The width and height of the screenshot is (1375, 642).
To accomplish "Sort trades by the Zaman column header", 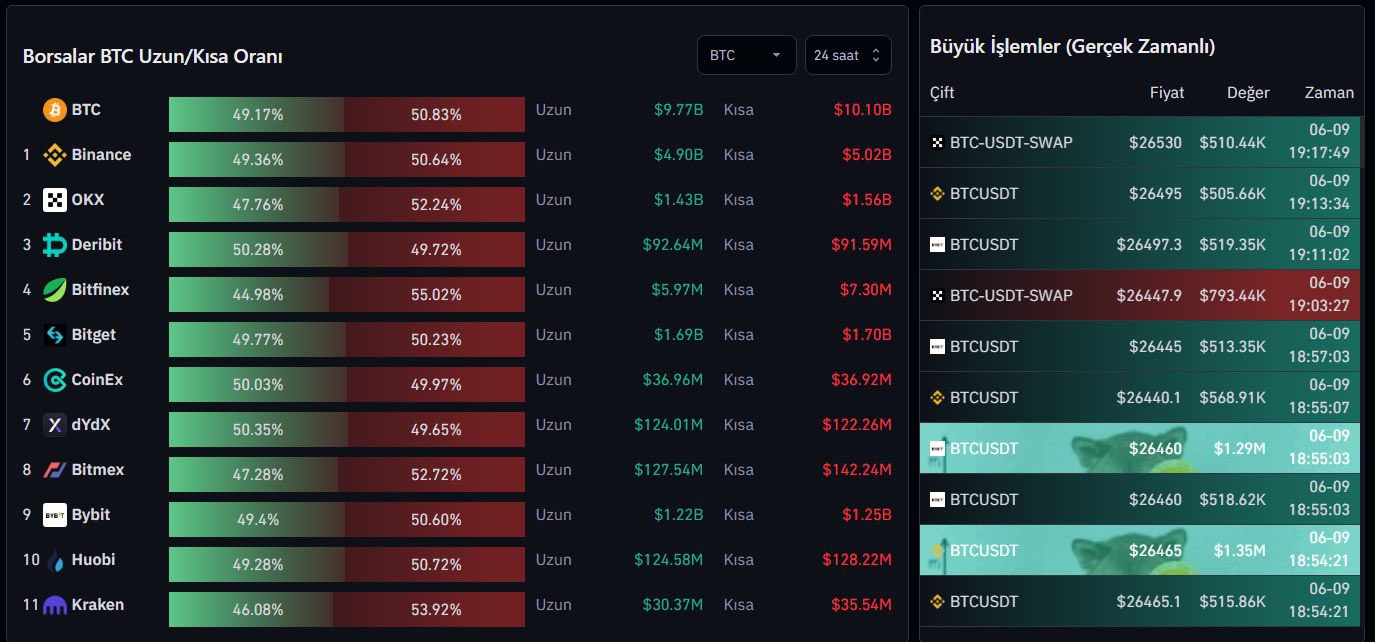I will [1329, 93].
